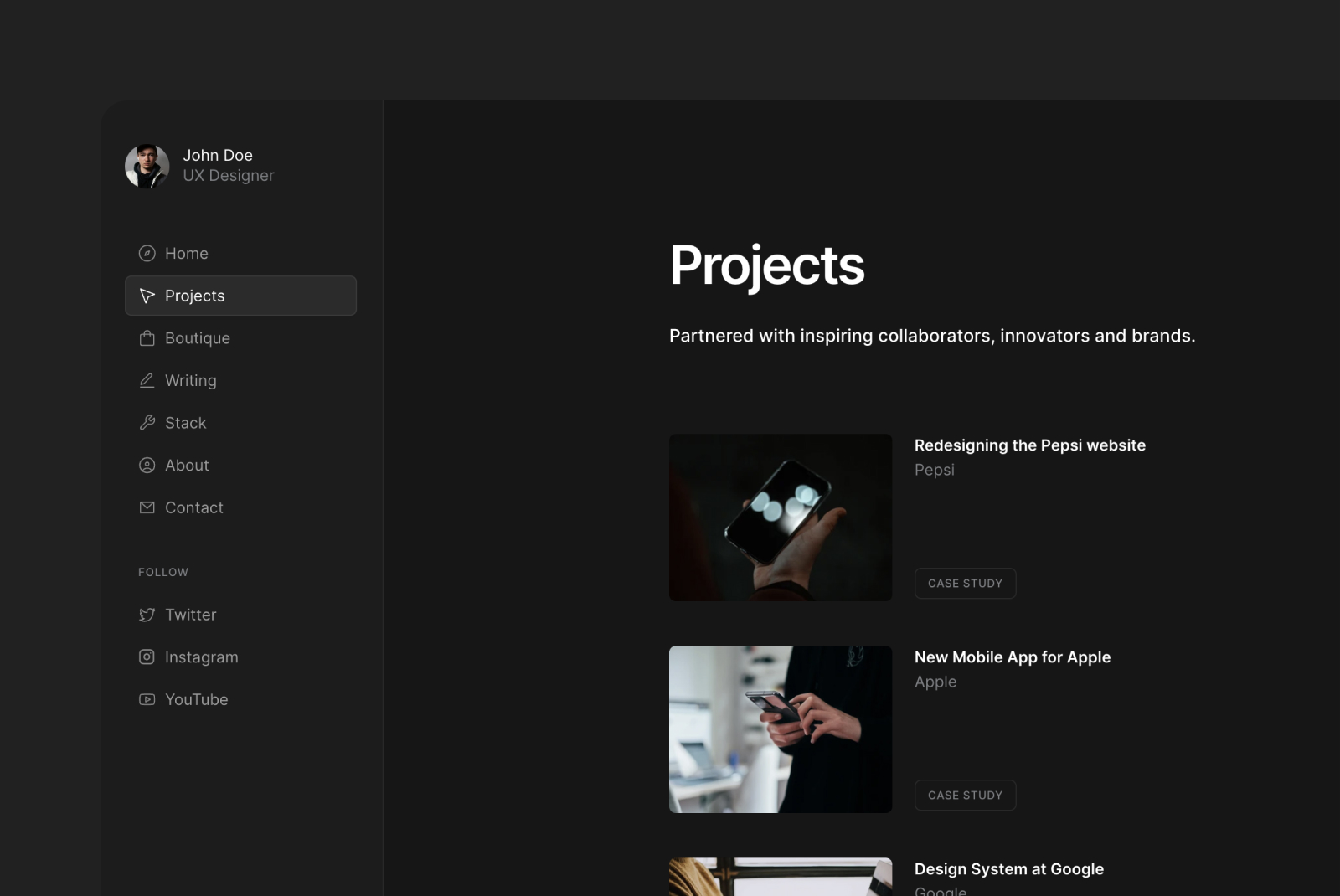Viewport: 1340px width, 896px height.
Task: Open the YouTube channel link
Action: point(240,699)
